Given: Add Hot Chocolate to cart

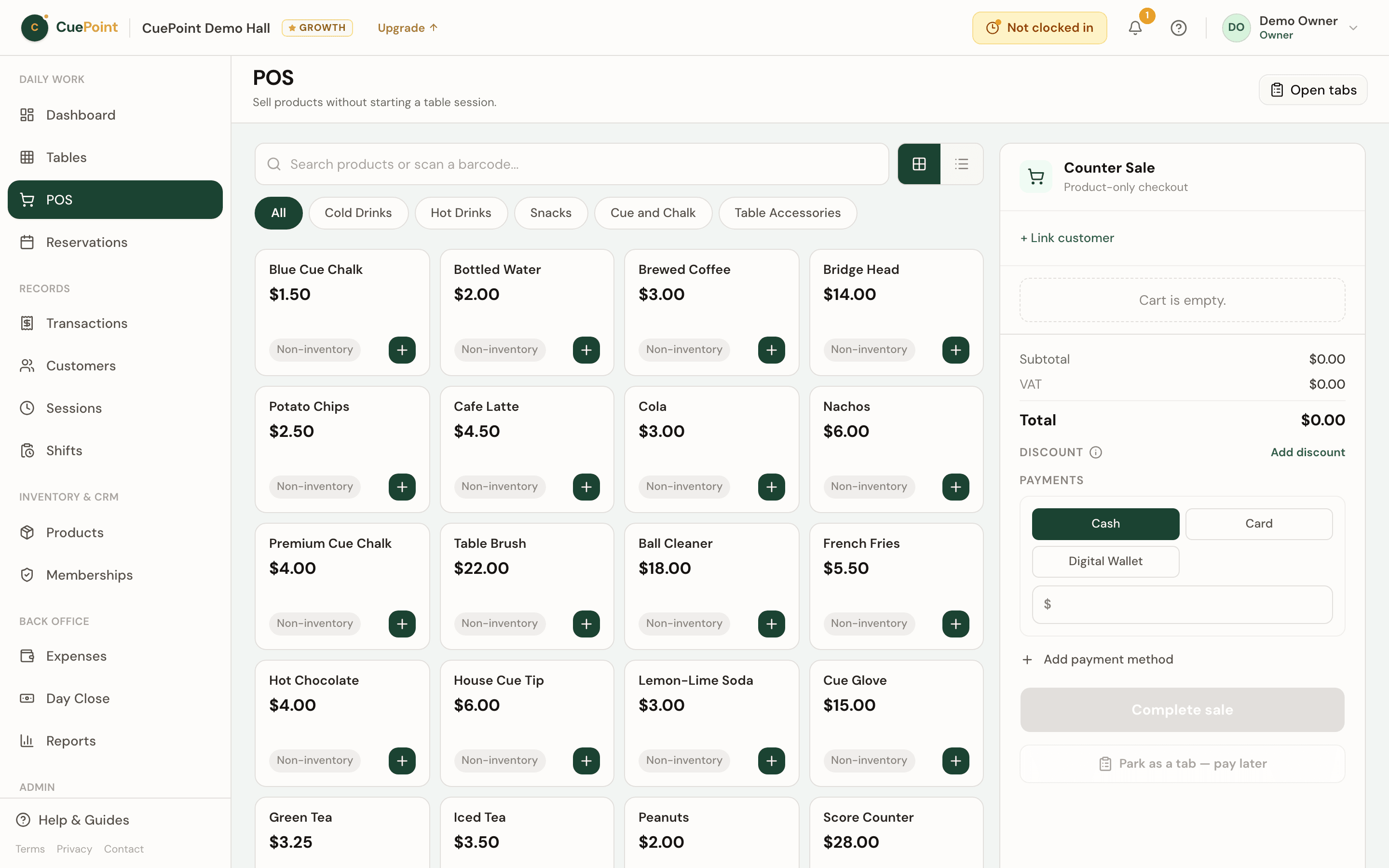Looking at the screenshot, I should [402, 760].
